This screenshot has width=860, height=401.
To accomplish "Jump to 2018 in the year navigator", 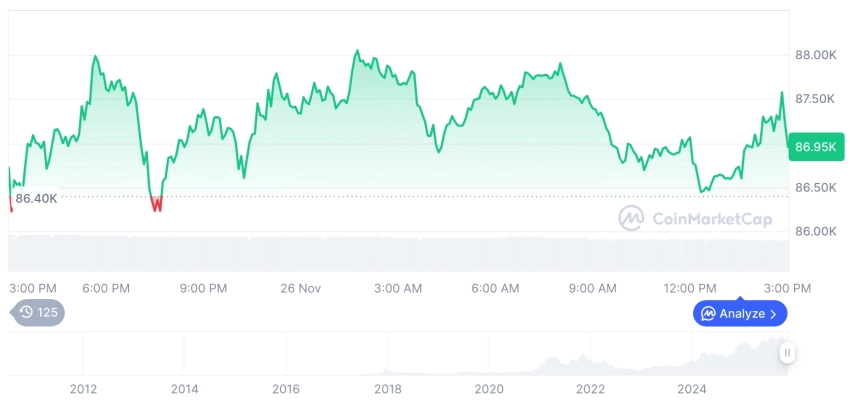I will point(387,389).
